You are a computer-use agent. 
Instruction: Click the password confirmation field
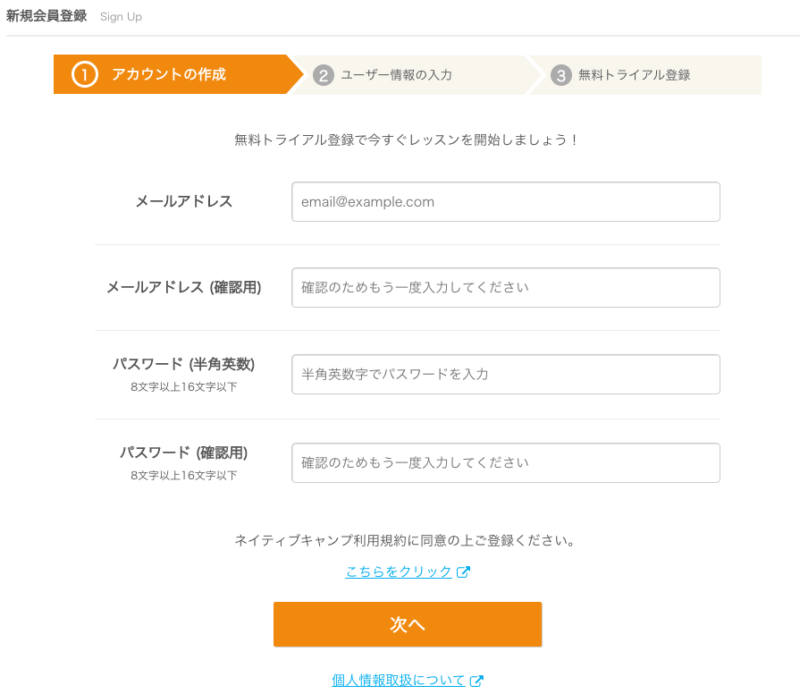(505, 462)
